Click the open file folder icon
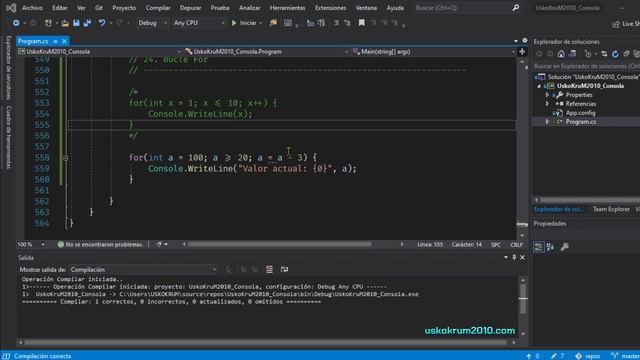The image size is (640, 360). click(x=65, y=23)
